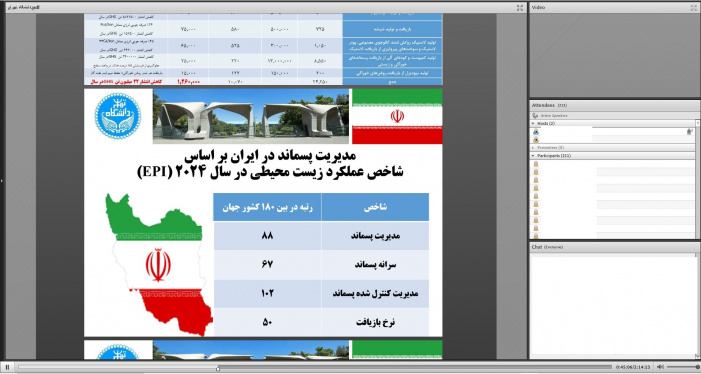Viewport: 701px width, 374px height.
Task: Click the left edge panel expand arrow
Action: coord(2,181)
